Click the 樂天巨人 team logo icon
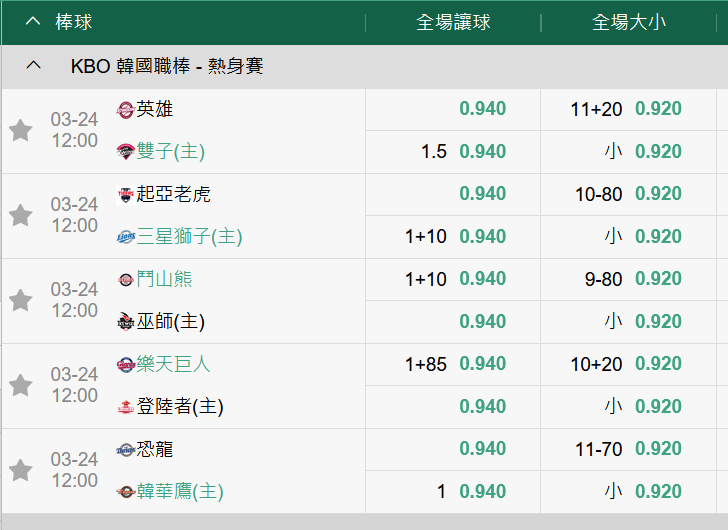Screen dimensions: 728x530 point(125,364)
